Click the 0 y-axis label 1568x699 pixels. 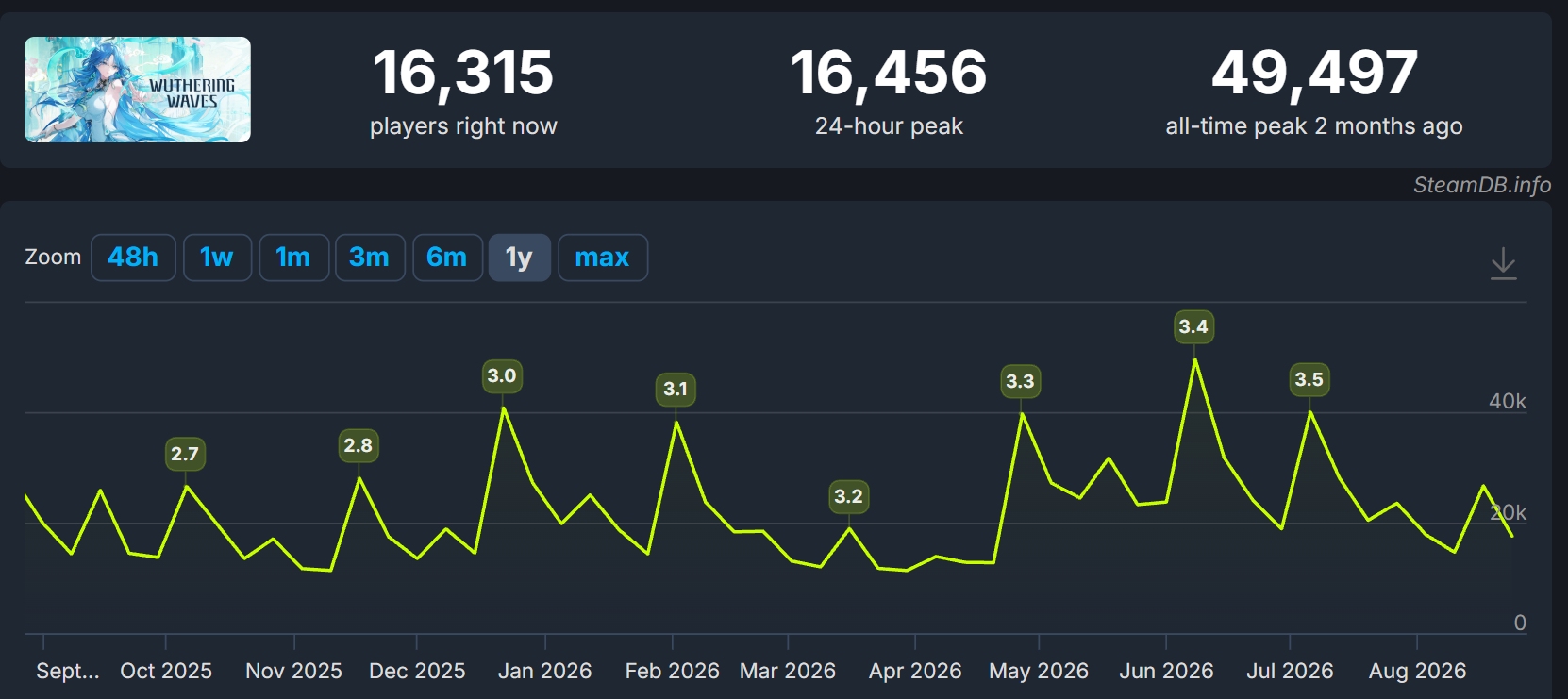click(x=1520, y=623)
